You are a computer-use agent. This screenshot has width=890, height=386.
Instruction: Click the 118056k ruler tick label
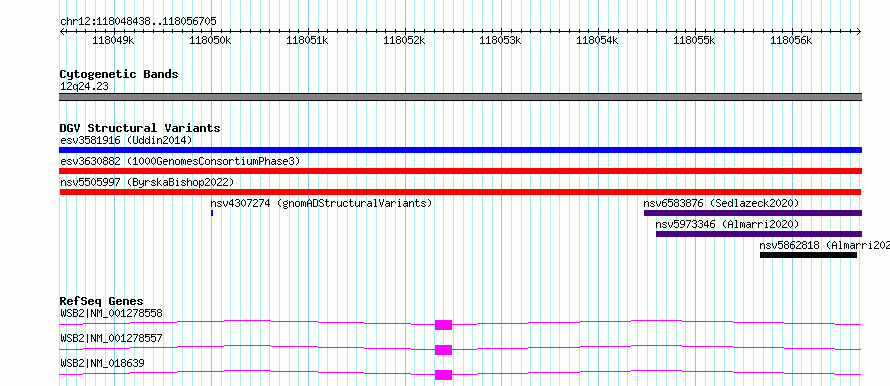(x=791, y=41)
